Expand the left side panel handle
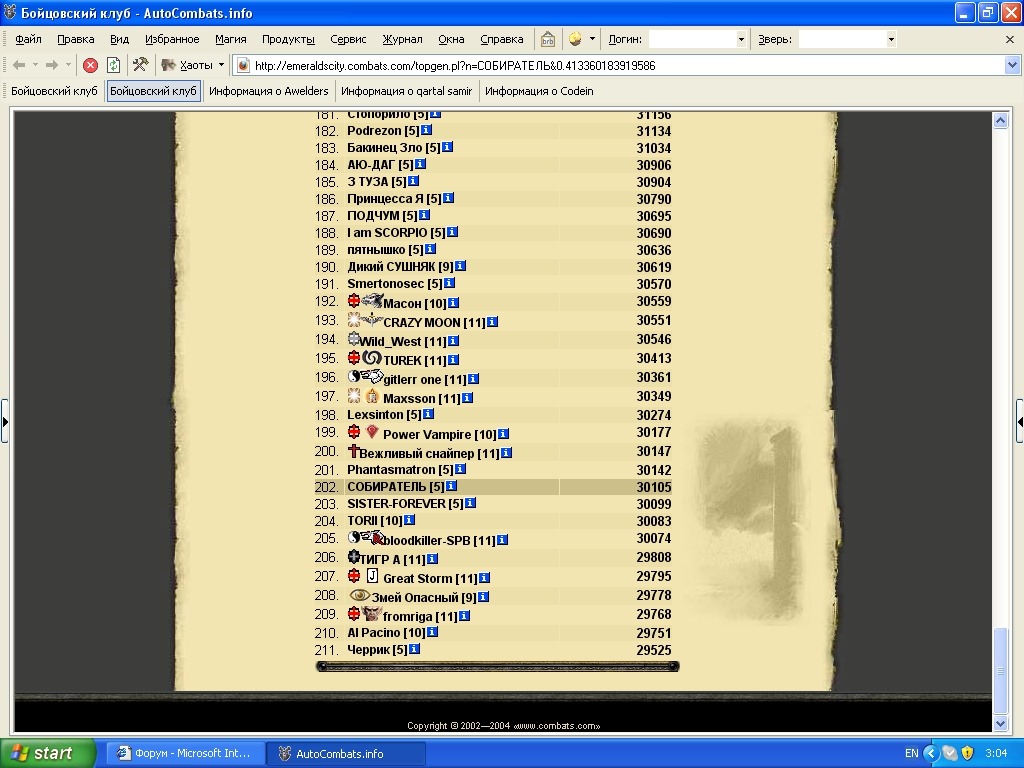Screen dimensions: 1024x768 5,421
